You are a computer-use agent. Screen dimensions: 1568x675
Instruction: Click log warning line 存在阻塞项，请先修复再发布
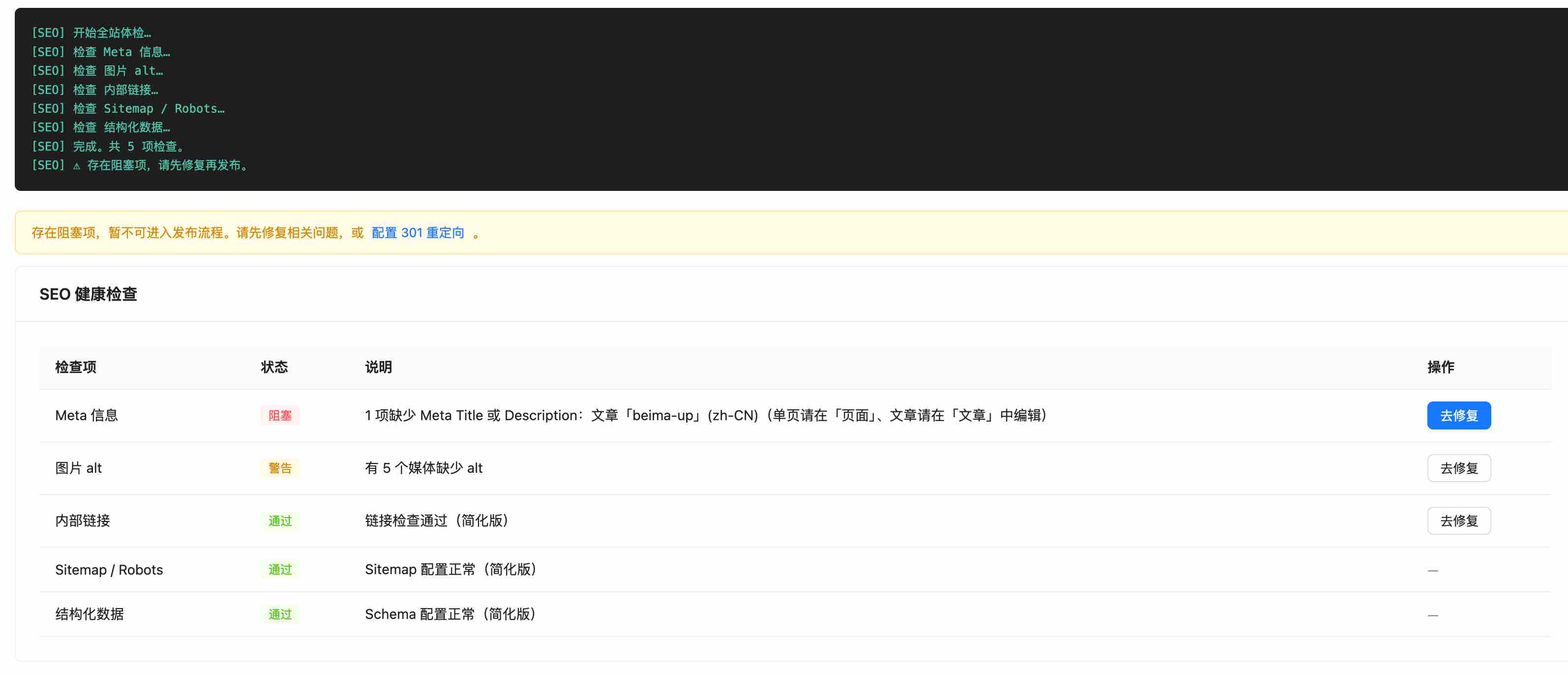pyautogui.click(x=140, y=165)
